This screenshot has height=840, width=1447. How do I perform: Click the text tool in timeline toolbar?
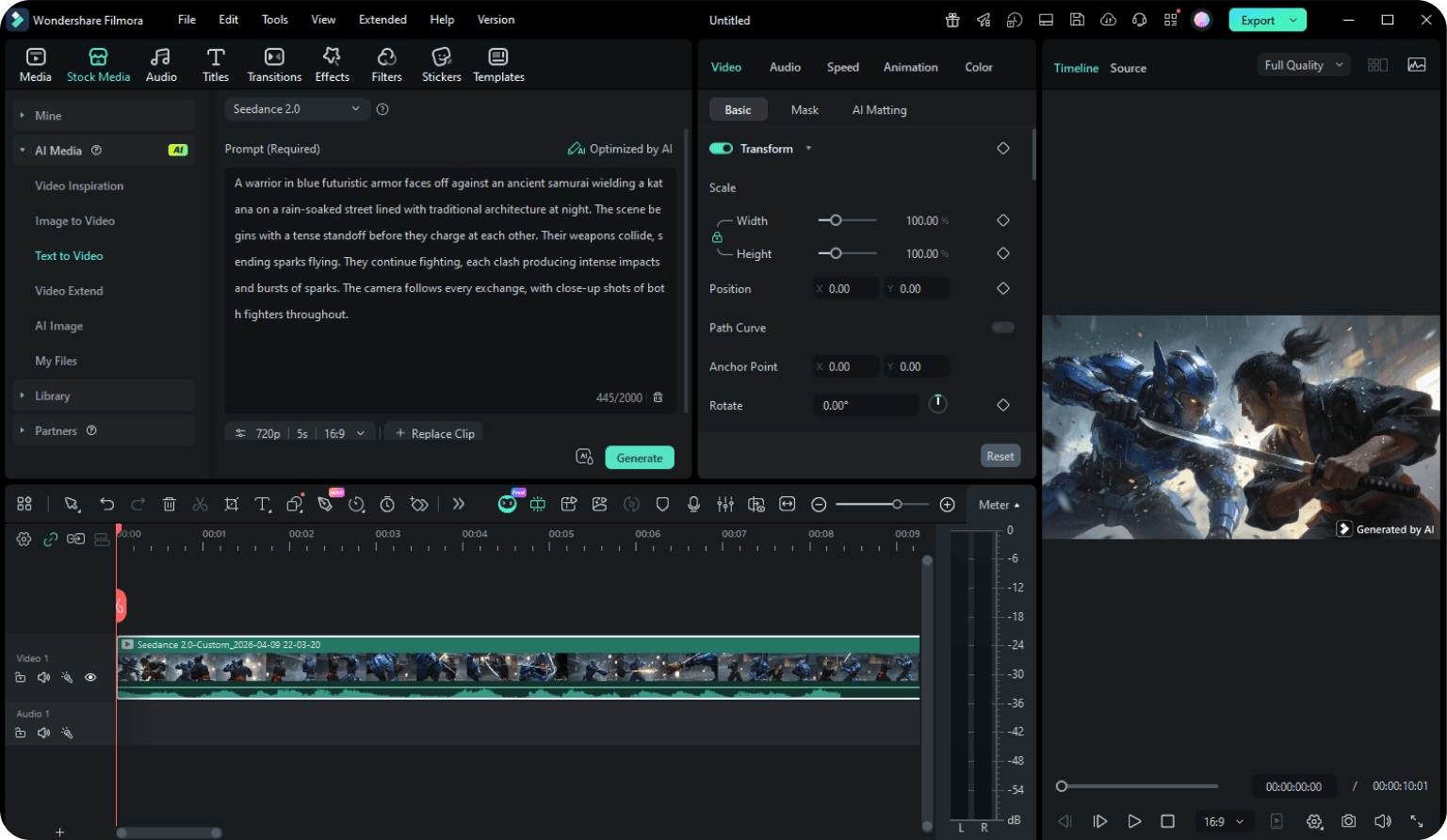263,505
